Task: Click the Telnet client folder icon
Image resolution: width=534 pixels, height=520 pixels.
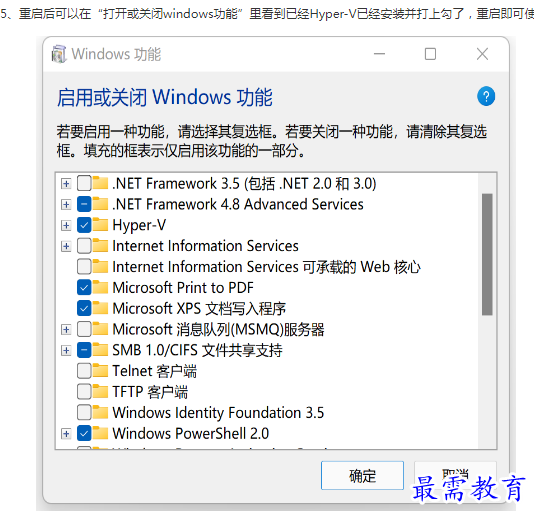Action: (100, 371)
